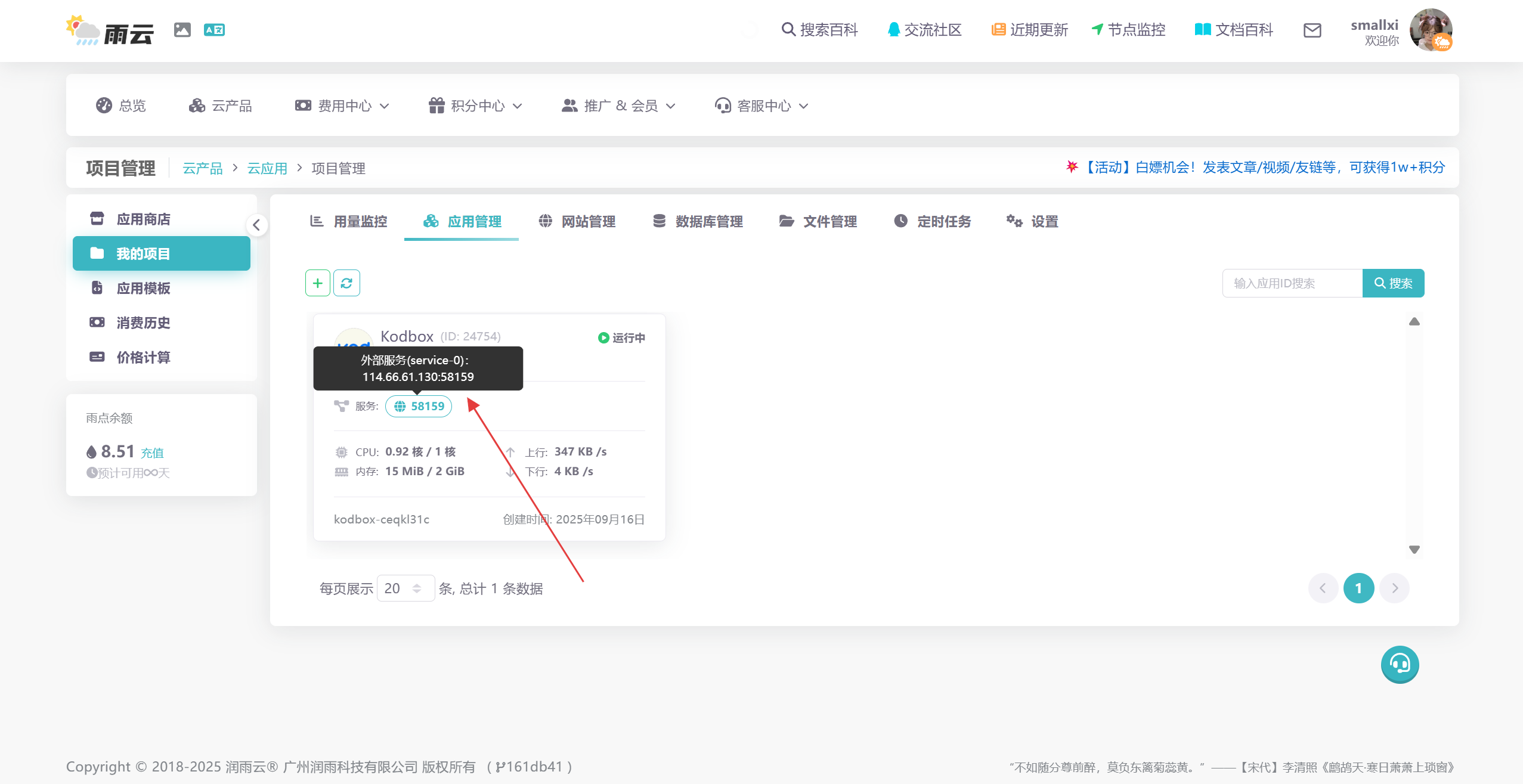Viewport: 1523px width, 784px height.
Task: Click the image gallery icon beside logo
Action: pyautogui.click(x=182, y=30)
